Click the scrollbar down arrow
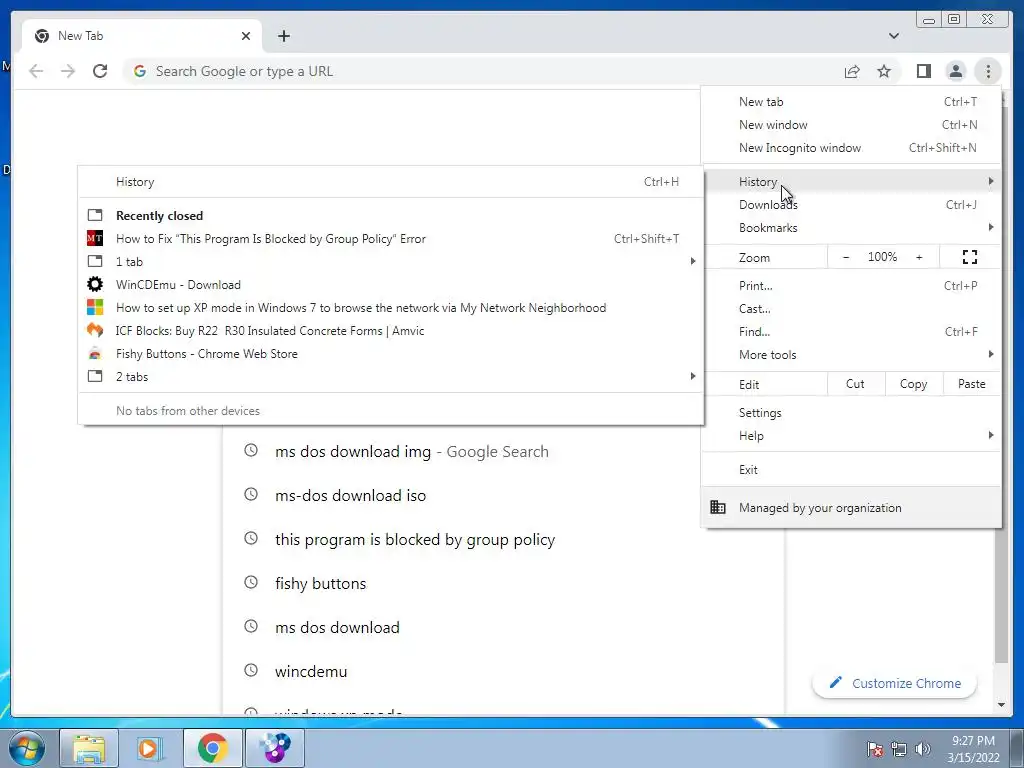 point(1001,705)
